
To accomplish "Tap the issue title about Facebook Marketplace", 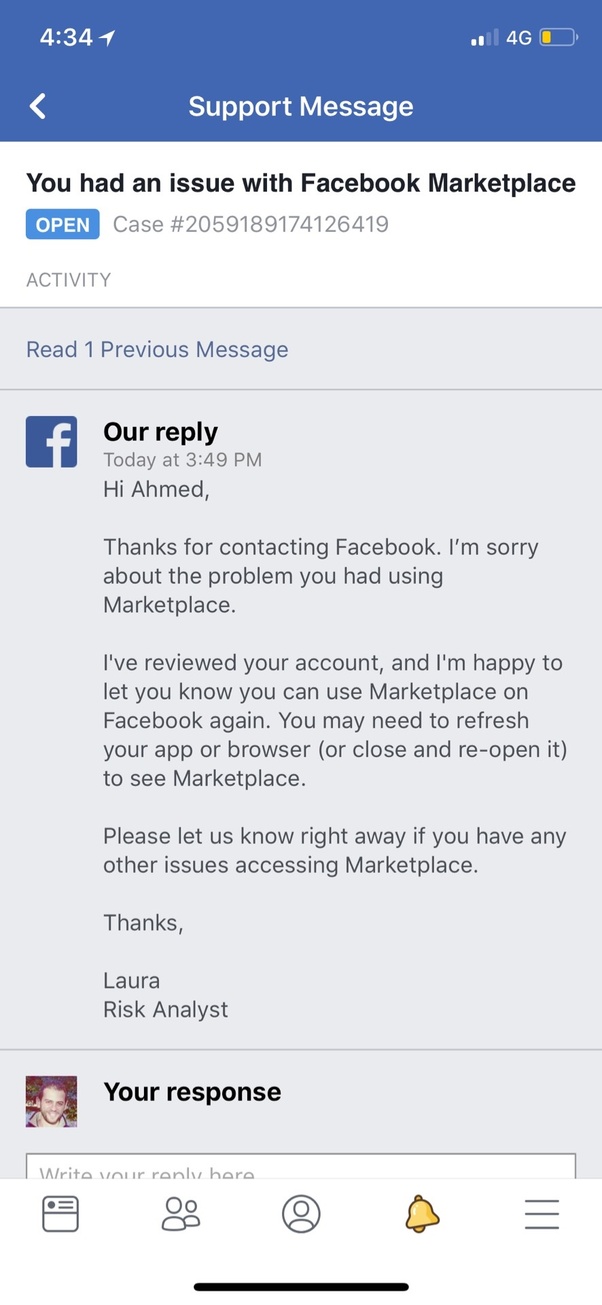I will 301,183.
